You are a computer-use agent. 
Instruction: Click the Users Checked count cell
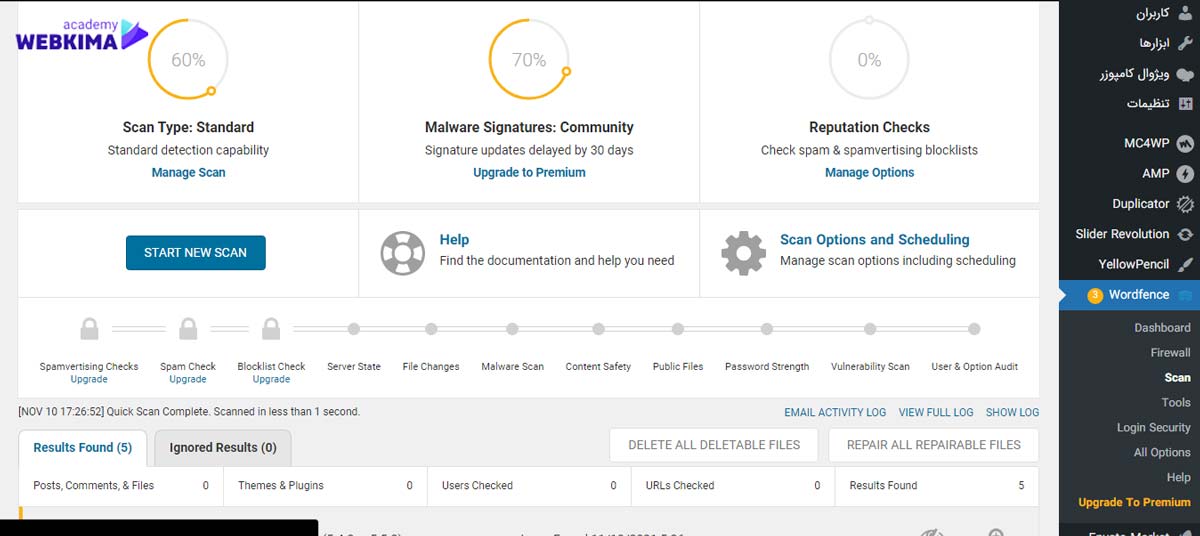pyautogui.click(x=529, y=485)
